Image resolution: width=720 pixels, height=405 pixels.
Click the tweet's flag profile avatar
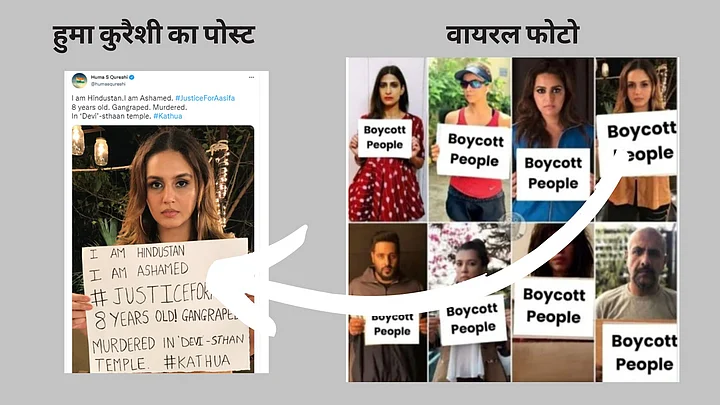79,80
